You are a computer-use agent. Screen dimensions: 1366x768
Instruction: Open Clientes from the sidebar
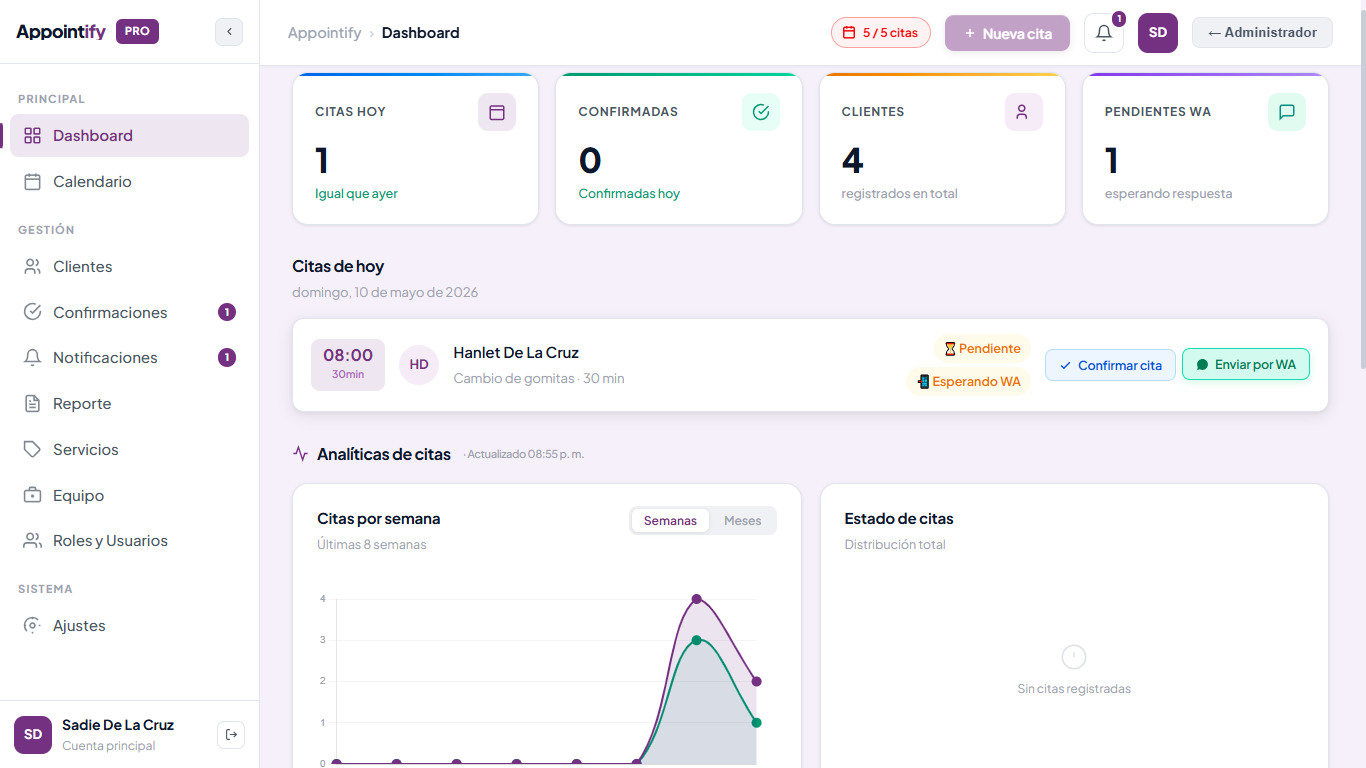(x=129, y=267)
